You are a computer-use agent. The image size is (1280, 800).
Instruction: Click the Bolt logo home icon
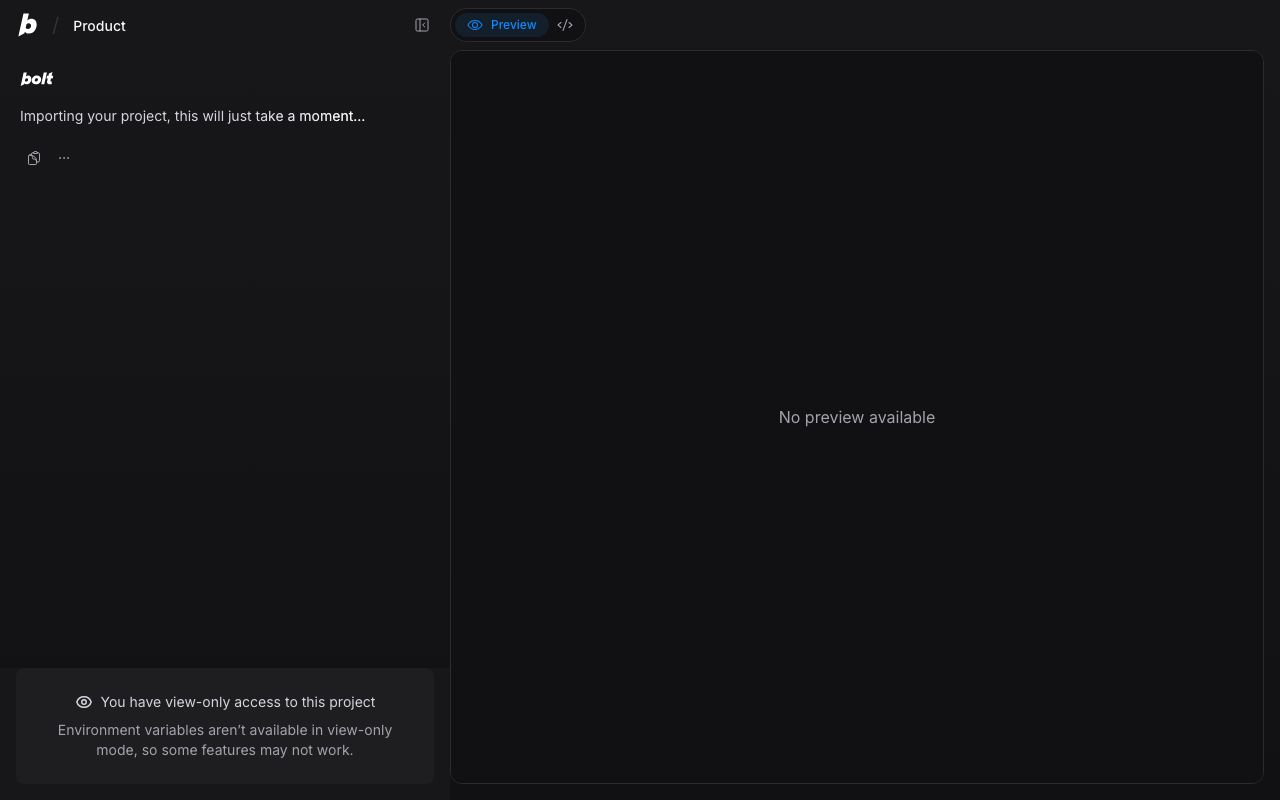tap(28, 25)
